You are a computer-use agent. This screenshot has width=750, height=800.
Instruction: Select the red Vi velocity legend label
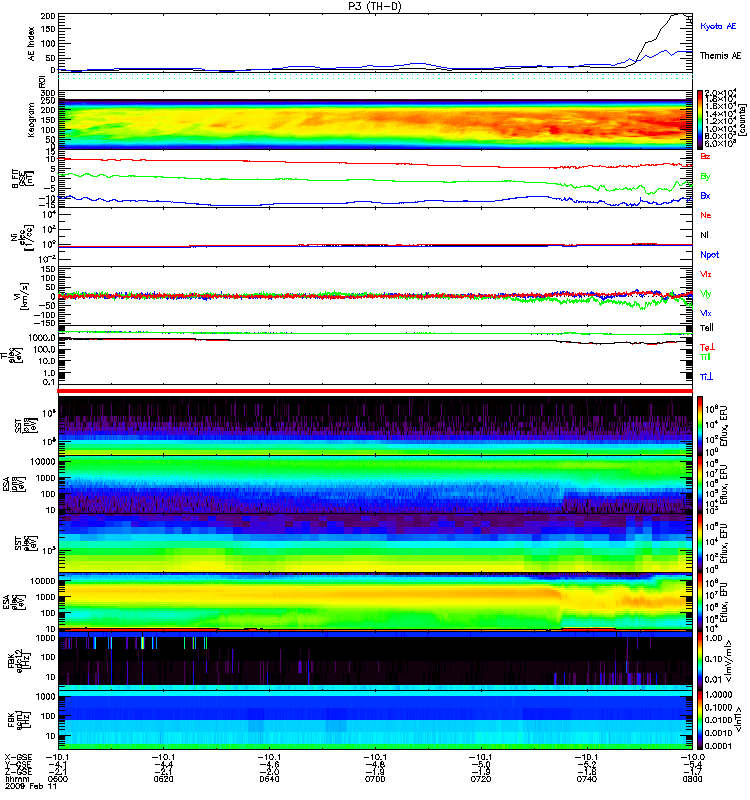tap(705, 274)
